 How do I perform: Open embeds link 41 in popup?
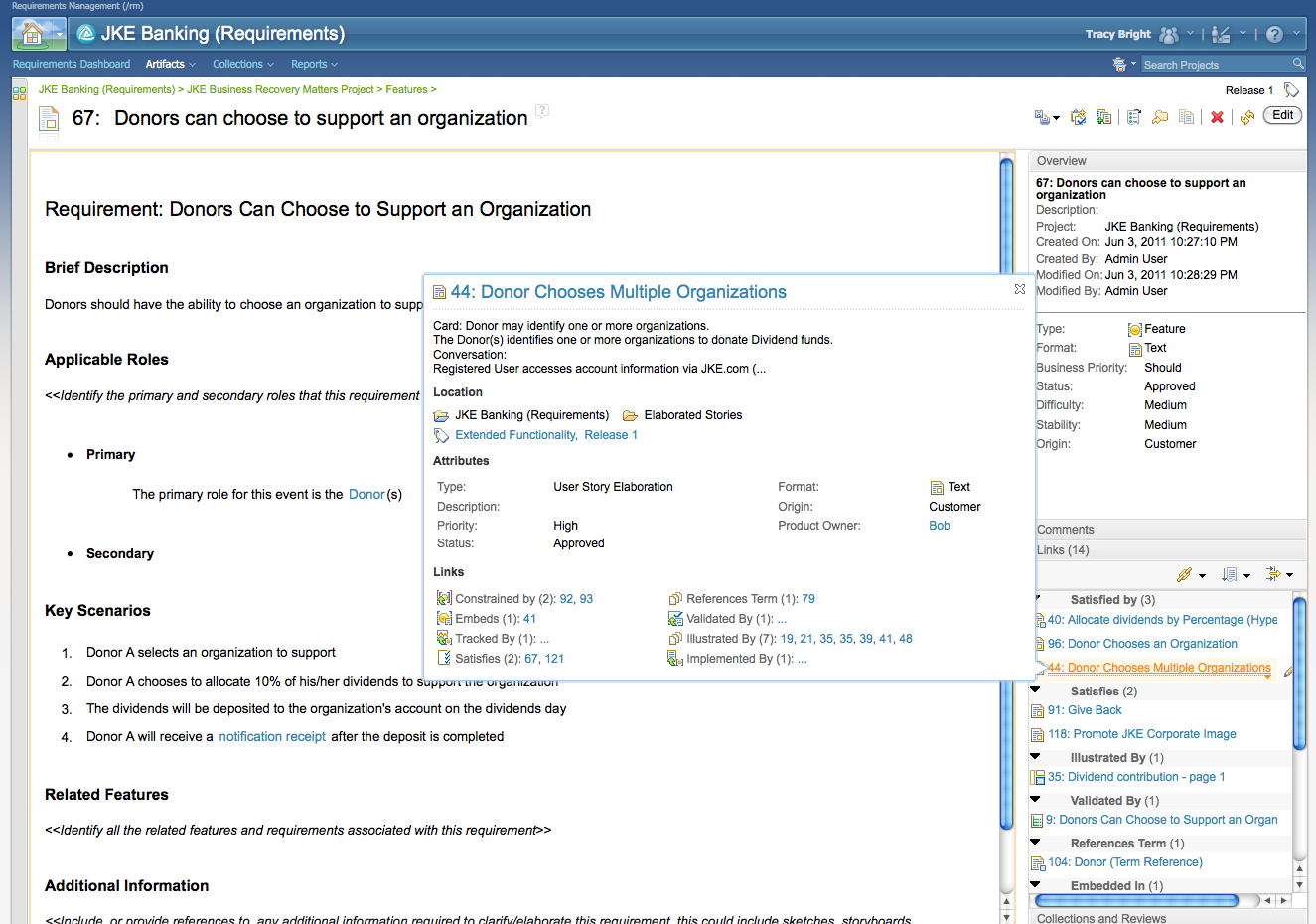(529, 619)
